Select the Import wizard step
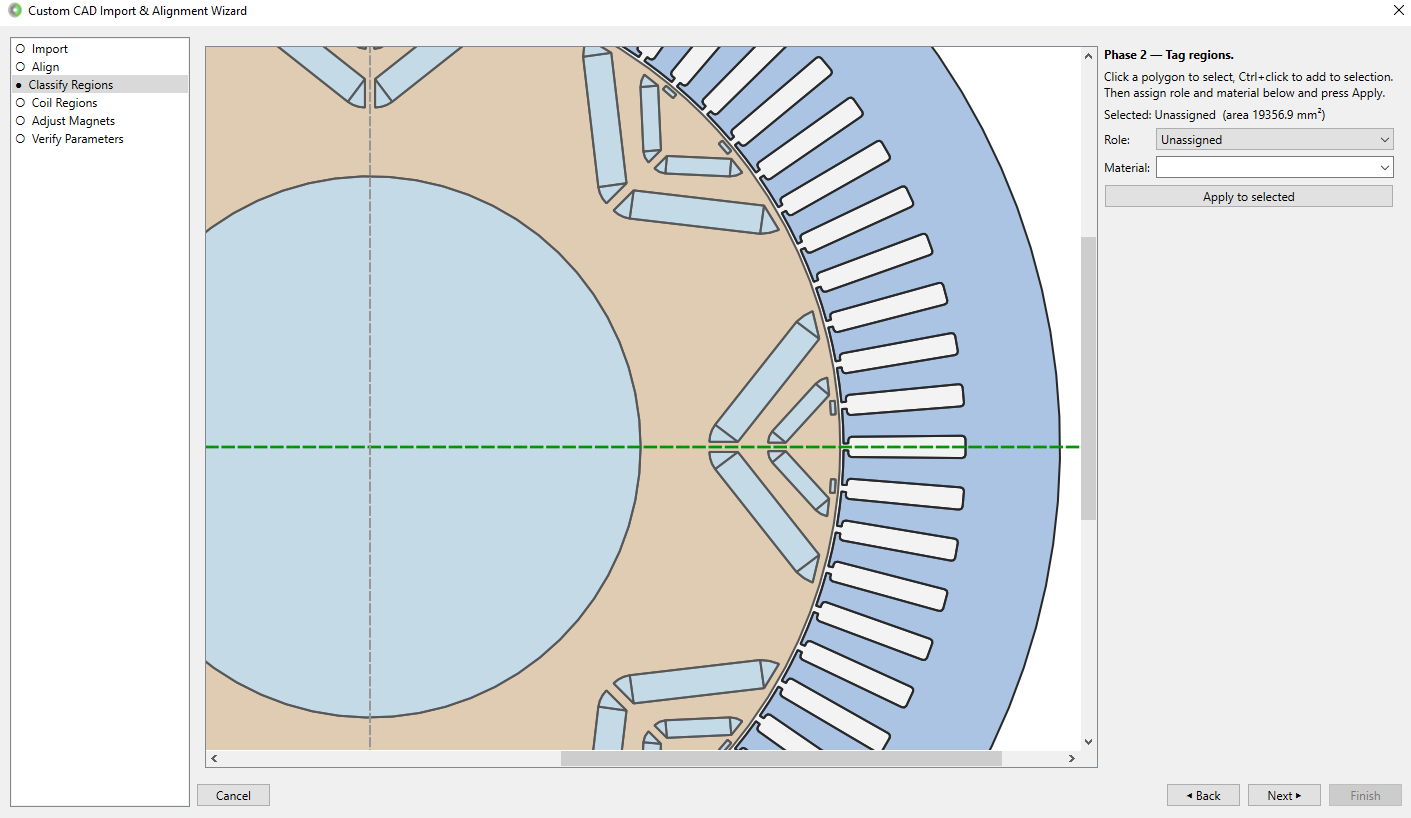The height and width of the screenshot is (818, 1411). coord(50,49)
